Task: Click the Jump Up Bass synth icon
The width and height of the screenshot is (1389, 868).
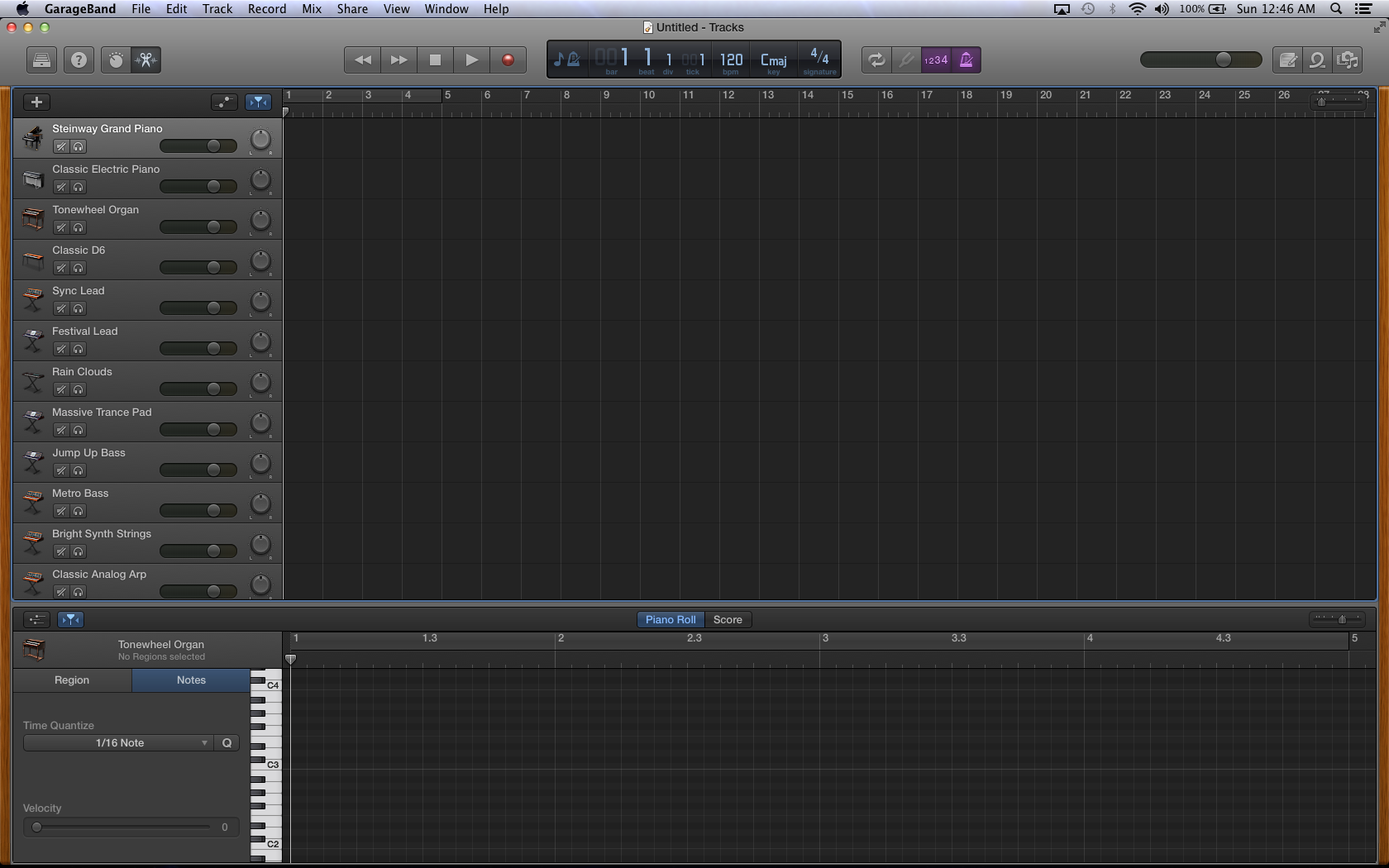Action: pyautogui.click(x=32, y=463)
